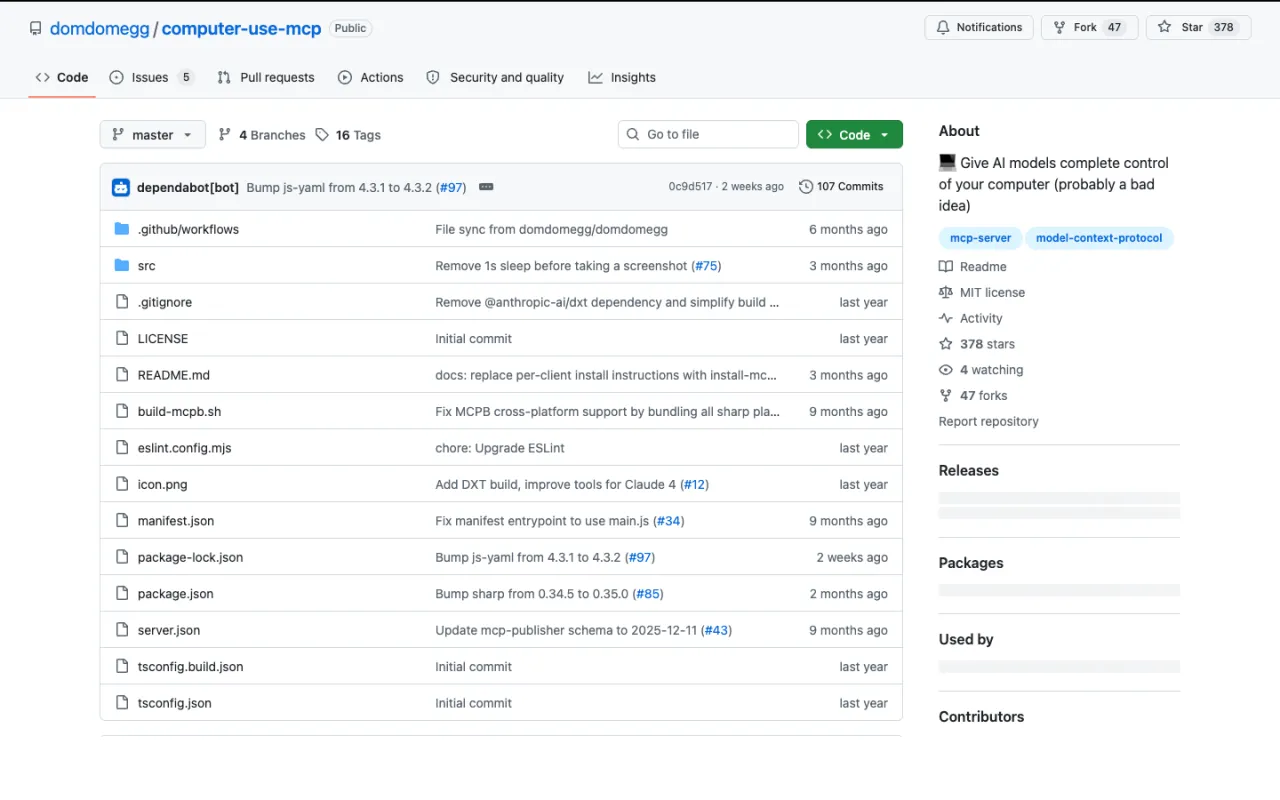This screenshot has width=1280, height=800.
Task: Expand commit message details ellipsis
Action: pyautogui.click(x=486, y=187)
